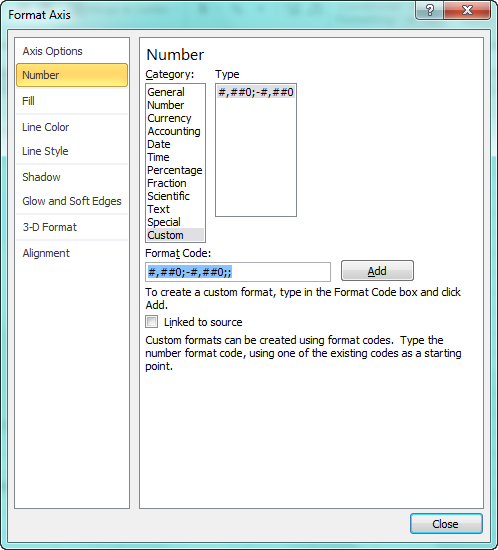Screen dimensions: 498x550
Task: Choose the Percentage category
Action: [x=175, y=170]
